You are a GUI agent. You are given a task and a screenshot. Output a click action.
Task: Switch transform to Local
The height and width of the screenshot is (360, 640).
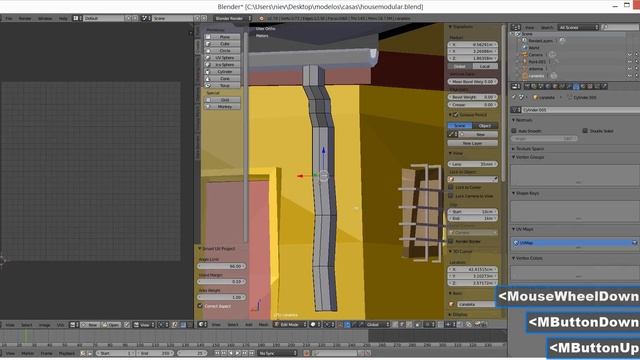485,66
